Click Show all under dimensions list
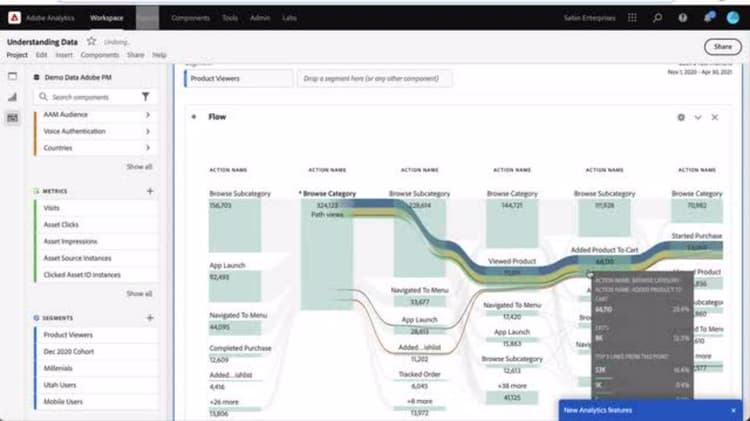 [x=139, y=166]
